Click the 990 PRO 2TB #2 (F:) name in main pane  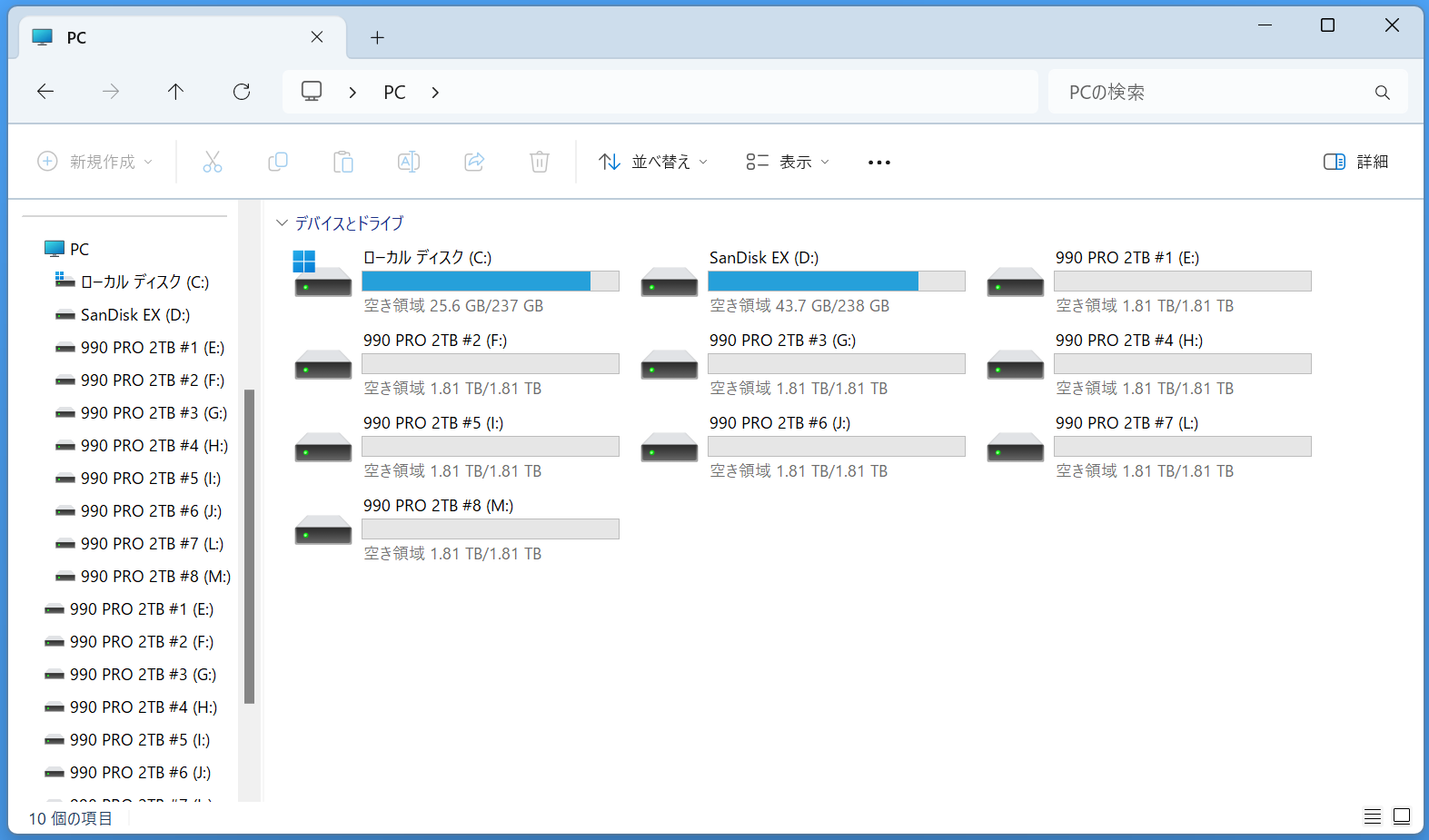click(435, 341)
